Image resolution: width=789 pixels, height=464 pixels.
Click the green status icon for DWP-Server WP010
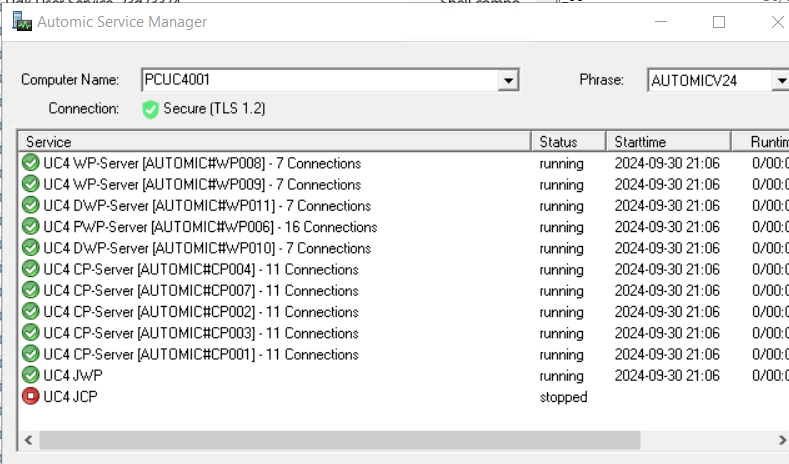pos(31,248)
